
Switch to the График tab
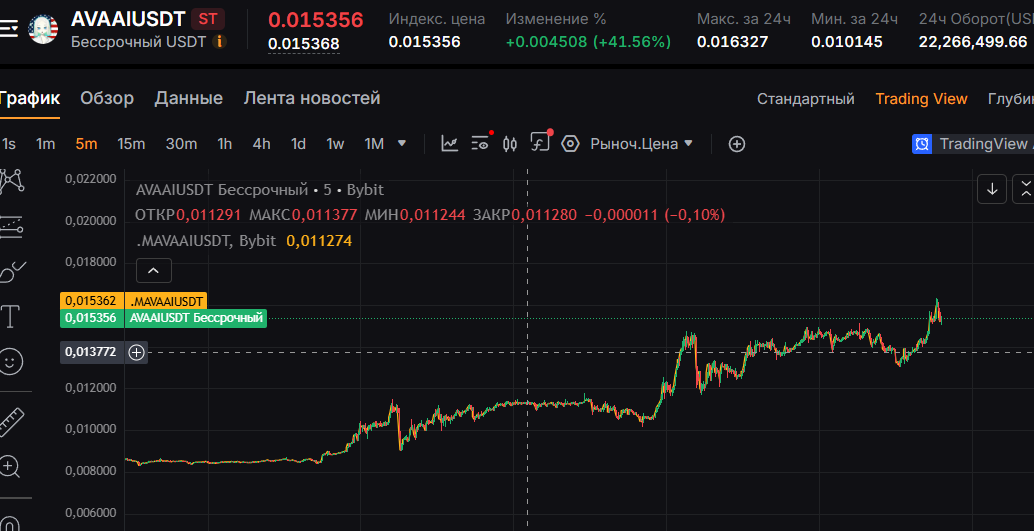29,99
